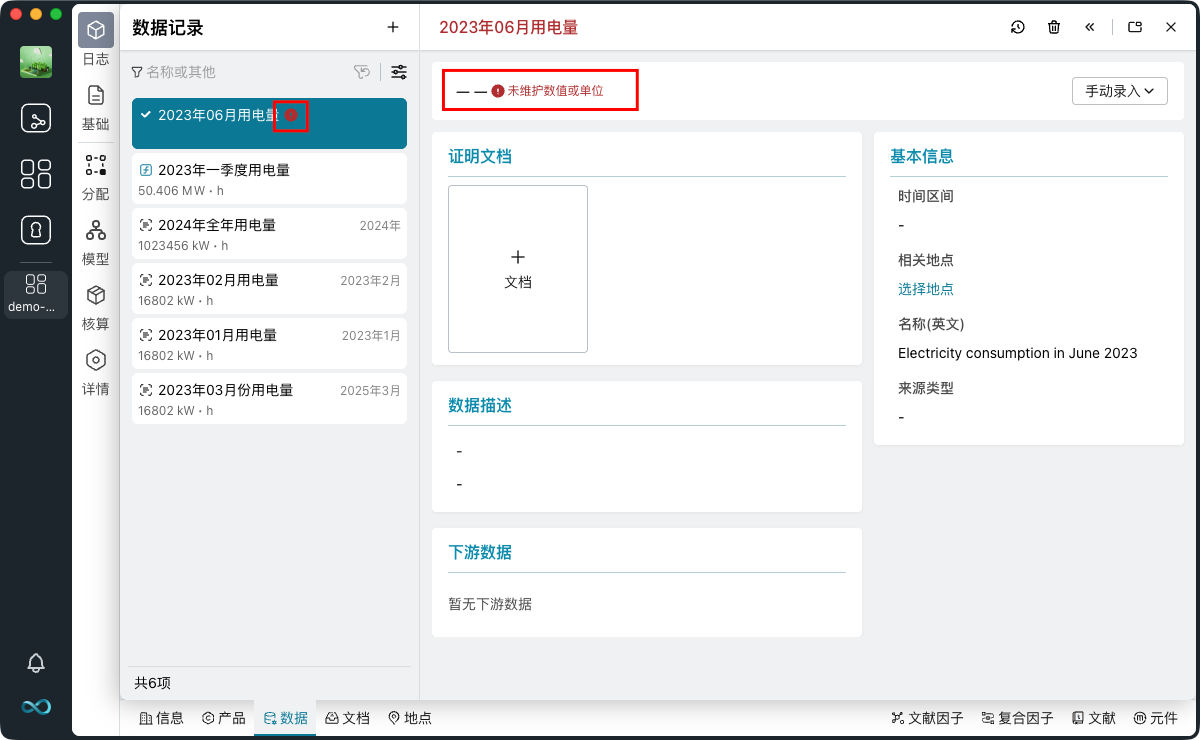Open notifications bell icon
Viewport: 1200px width, 740px height.
tap(36, 662)
